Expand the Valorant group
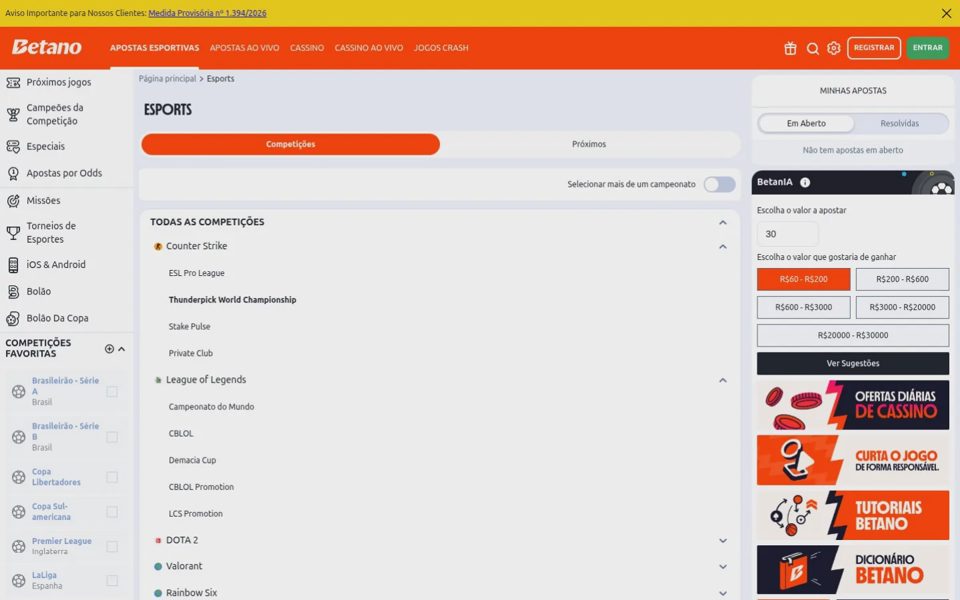 [722, 567]
